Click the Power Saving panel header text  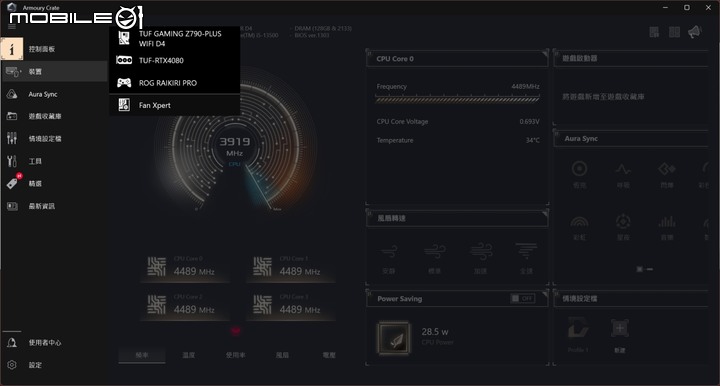tap(399, 299)
